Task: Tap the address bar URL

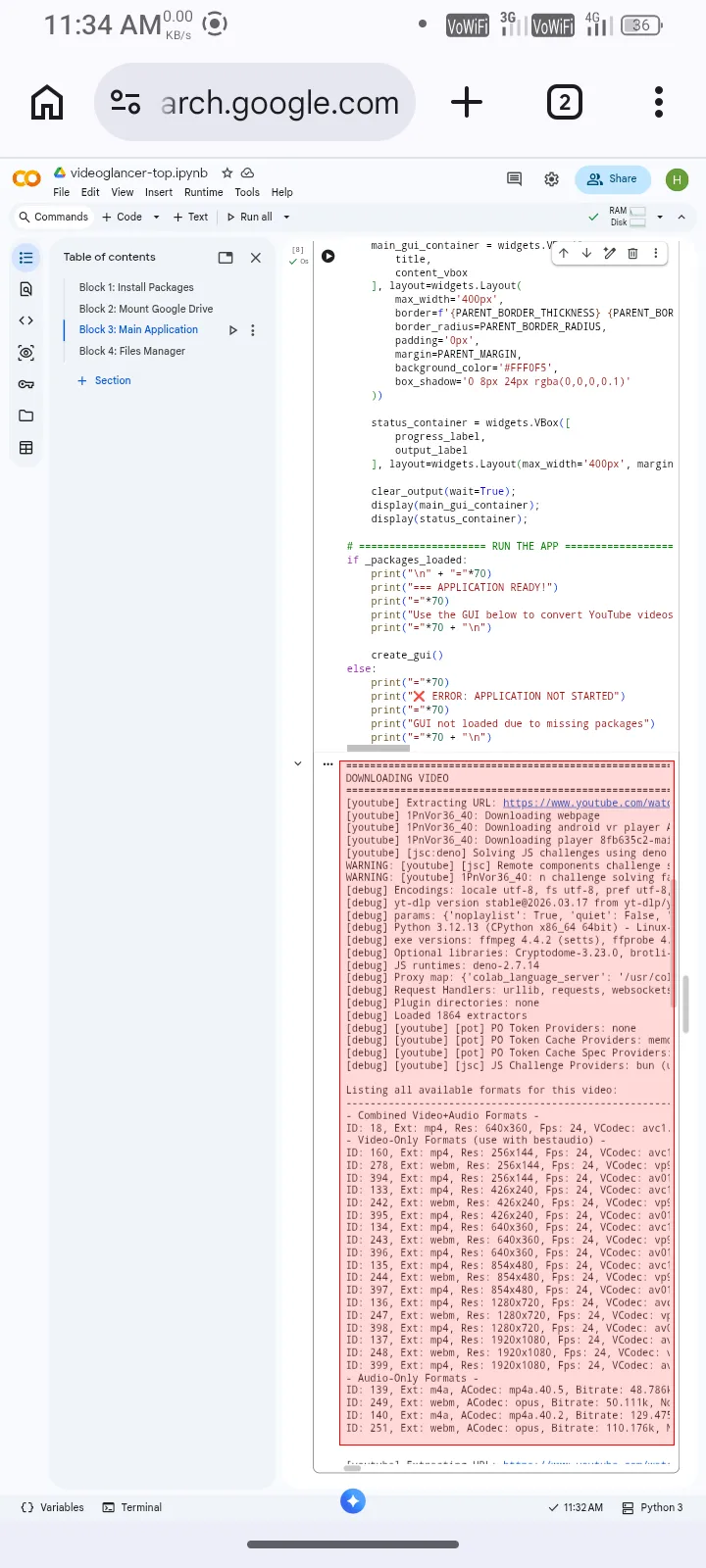Action: [x=279, y=102]
